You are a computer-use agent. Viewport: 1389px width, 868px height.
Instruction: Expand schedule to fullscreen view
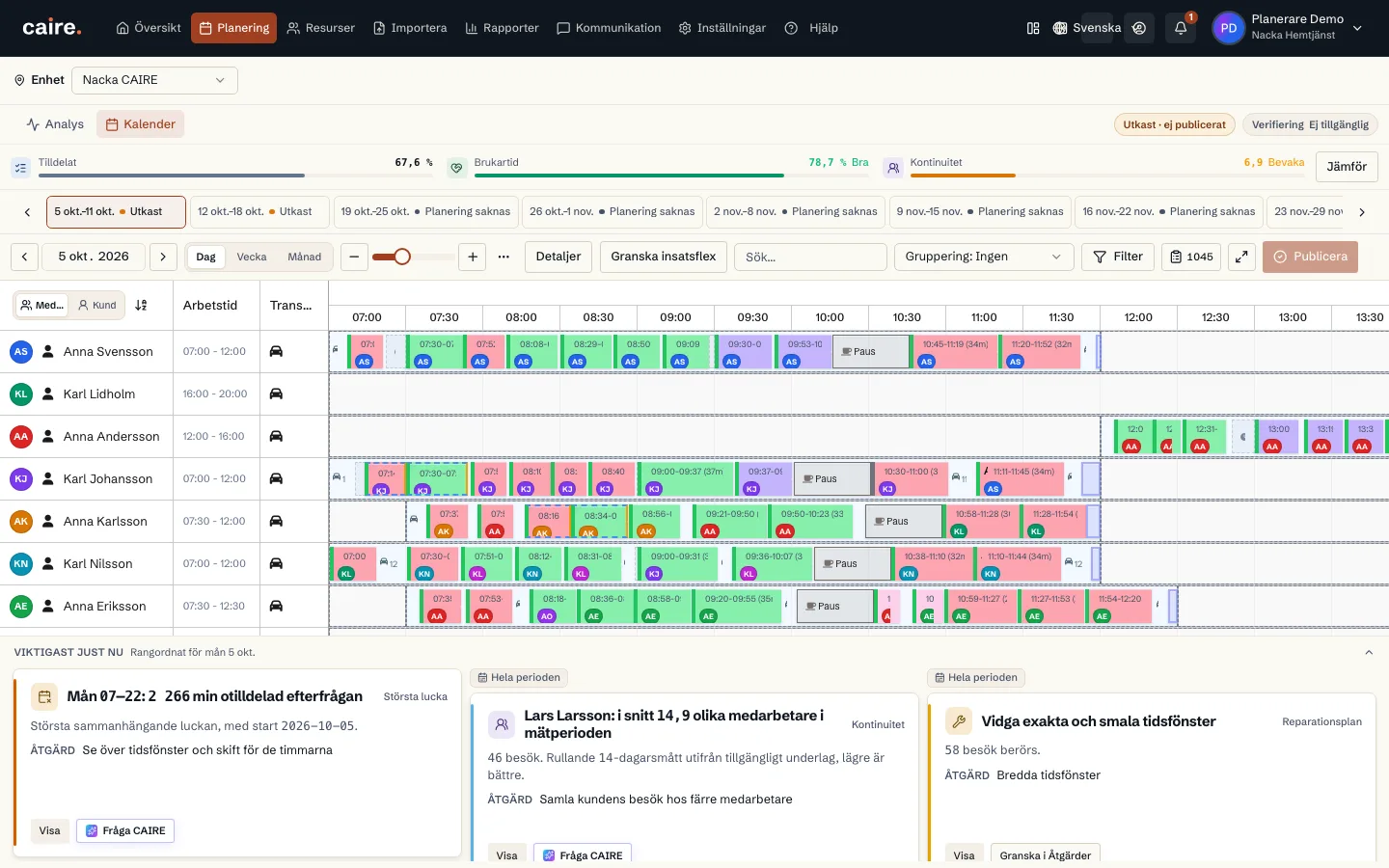pos(1241,257)
